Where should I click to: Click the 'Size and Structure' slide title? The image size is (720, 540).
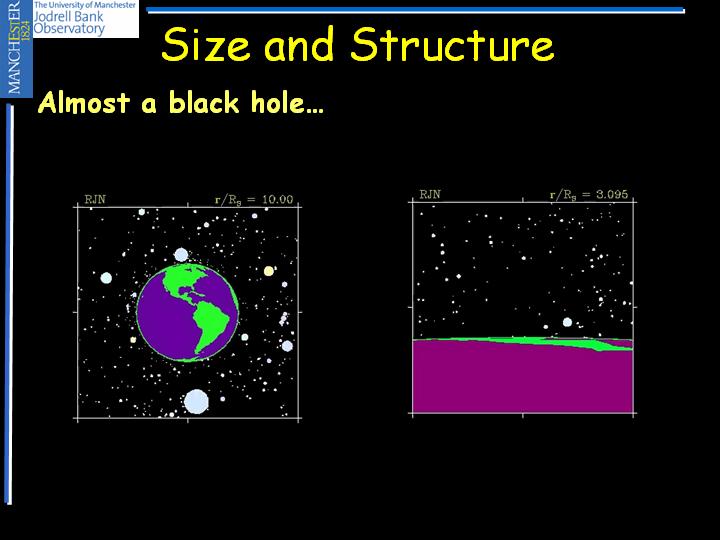point(358,45)
